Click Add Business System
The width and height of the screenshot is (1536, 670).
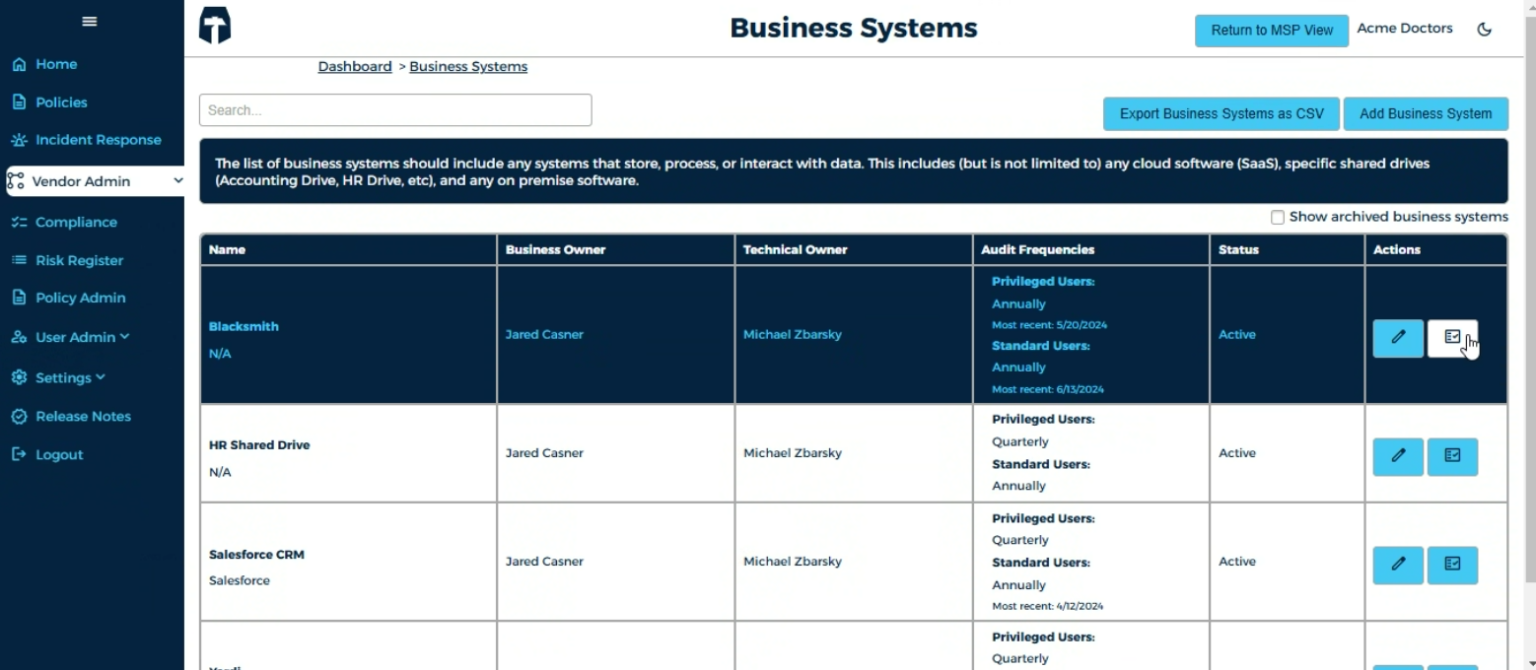pyautogui.click(x=1426, y=113)
